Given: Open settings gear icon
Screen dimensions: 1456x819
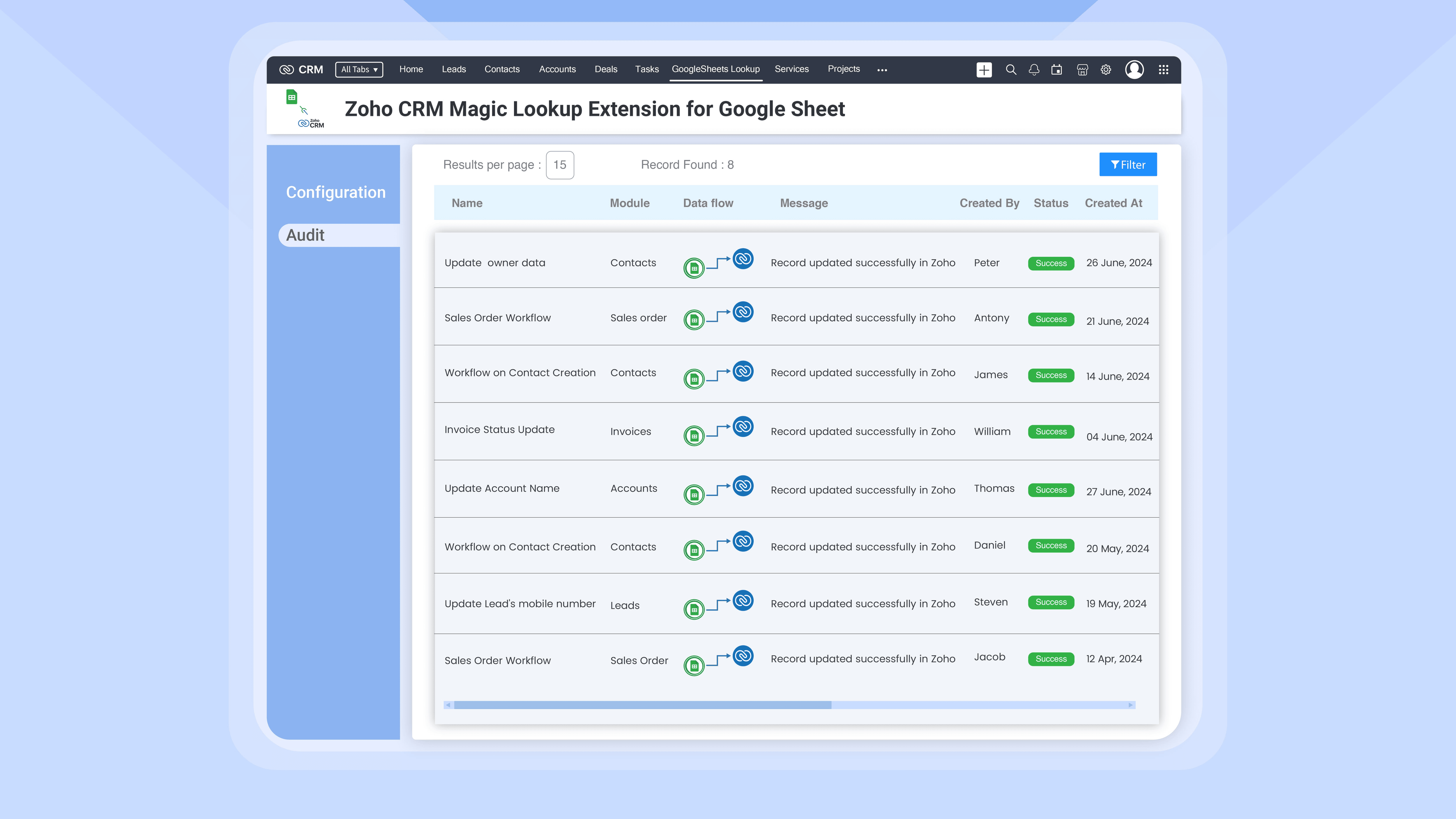Looking at the screenshot, I should [x=1106, y=70].
